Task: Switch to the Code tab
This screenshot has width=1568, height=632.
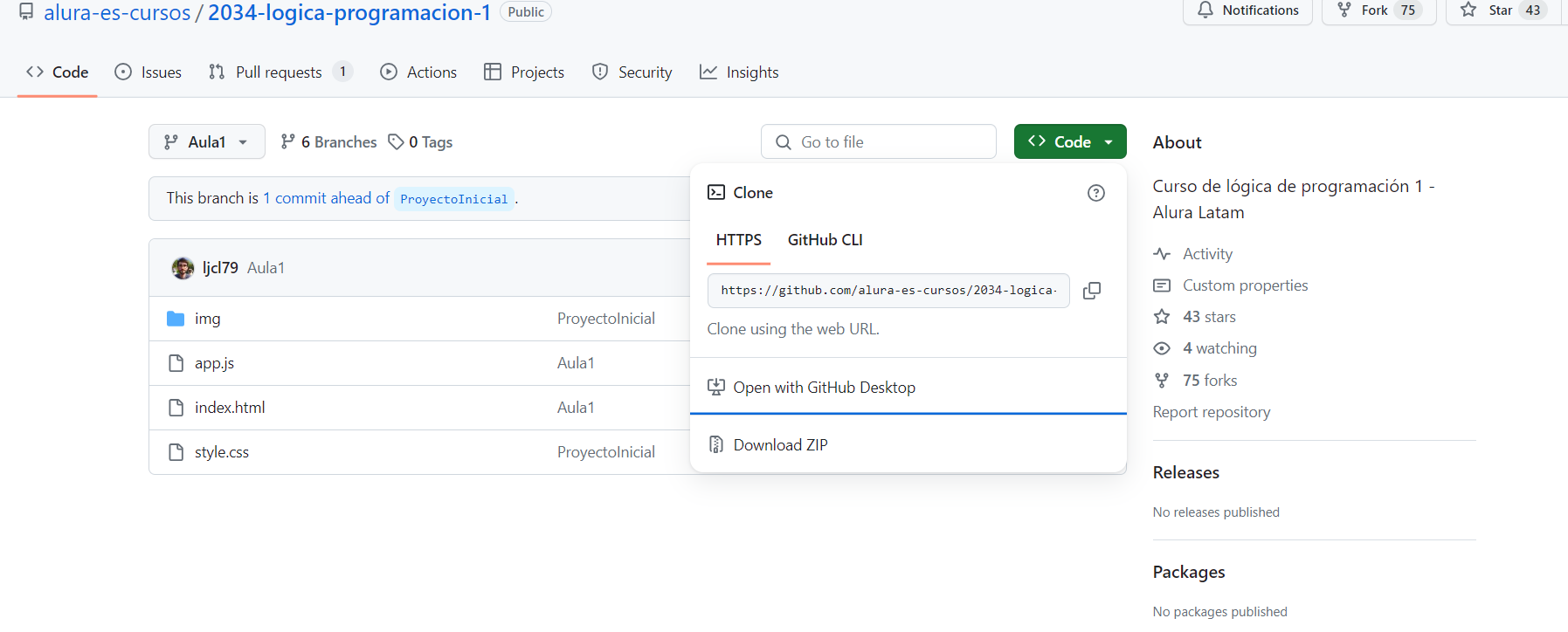Action: coord(58,72)
